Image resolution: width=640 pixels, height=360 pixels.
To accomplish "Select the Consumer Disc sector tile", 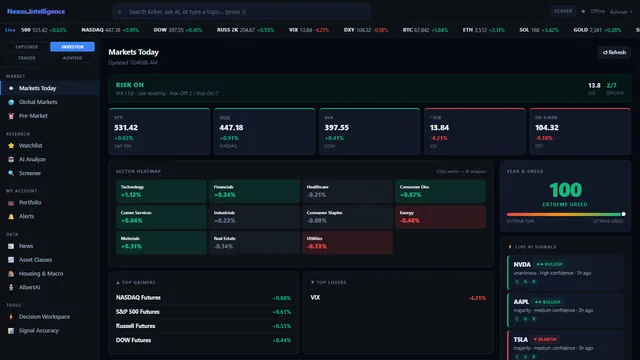I will 440,191.
